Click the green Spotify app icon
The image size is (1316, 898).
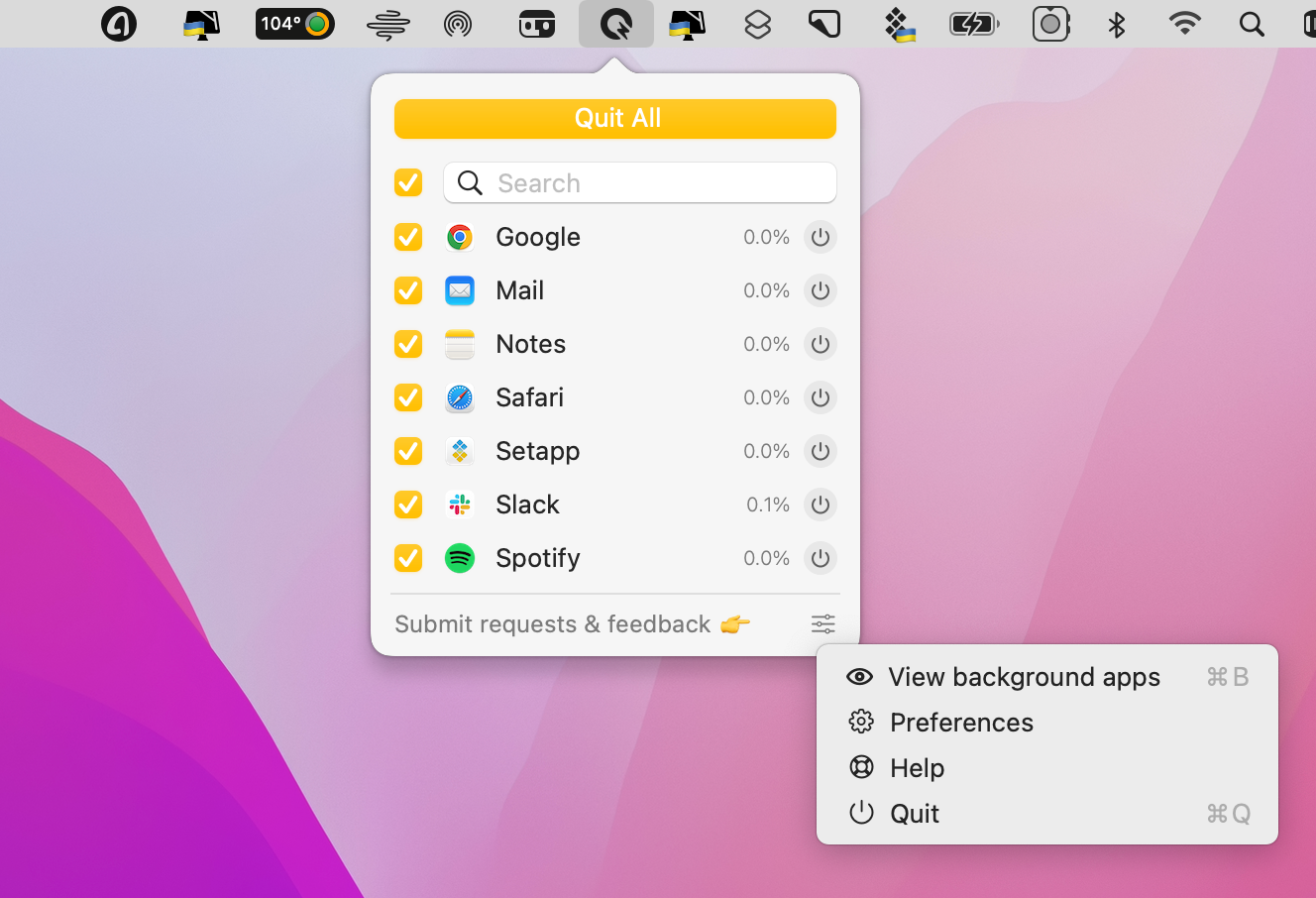tap(460, 558)
